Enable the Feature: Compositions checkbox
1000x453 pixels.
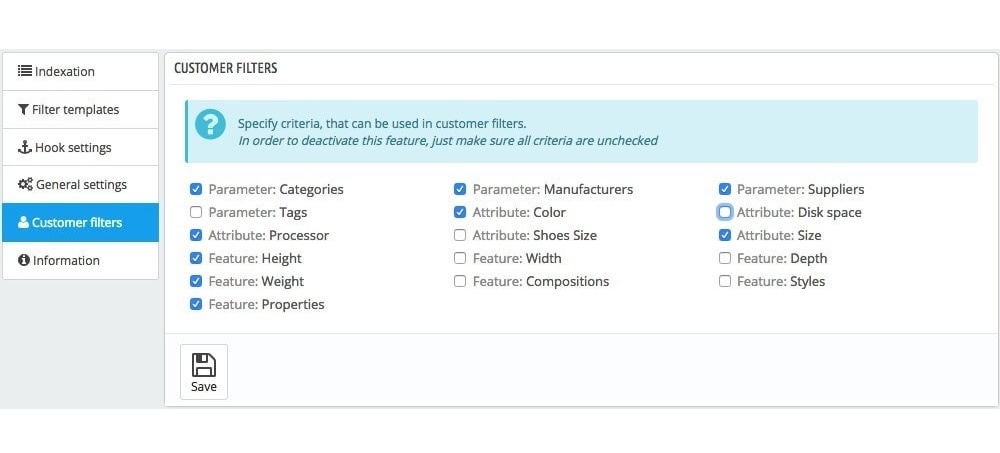coord(460,281)
